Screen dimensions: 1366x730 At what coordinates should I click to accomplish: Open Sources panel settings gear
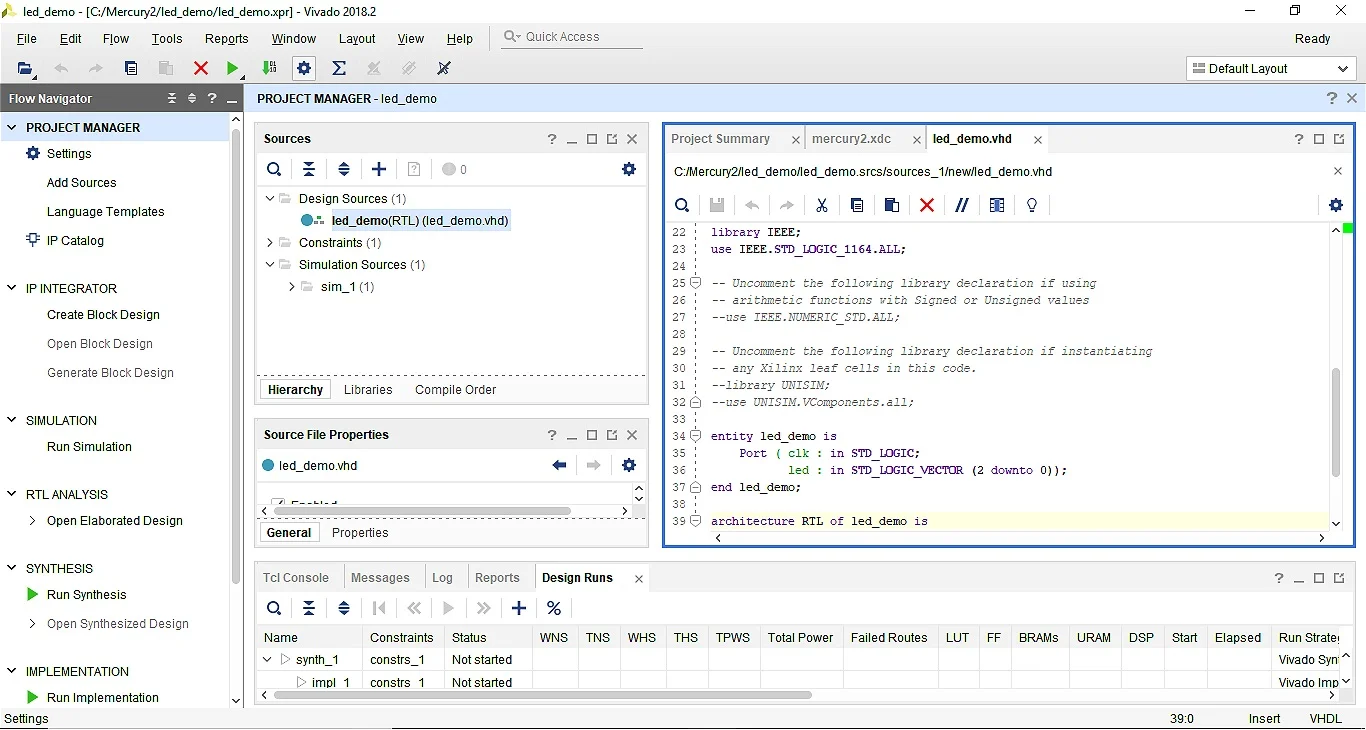629,169
